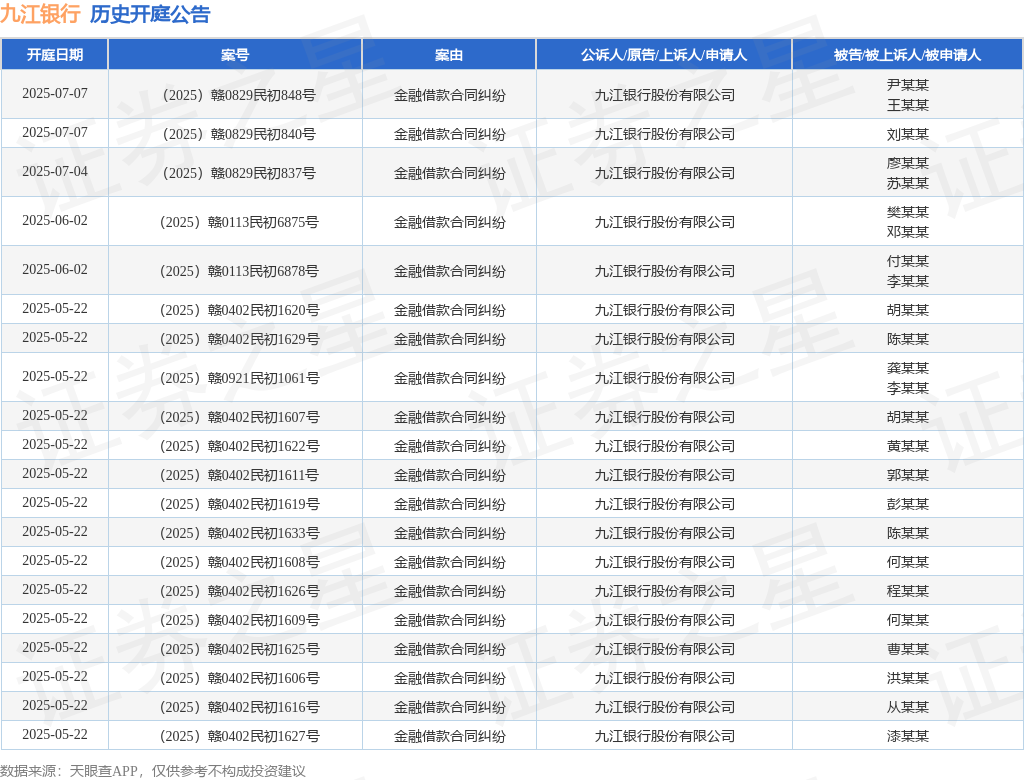Click defendant 王某某

pyautogui.click(x=908, y=105)
